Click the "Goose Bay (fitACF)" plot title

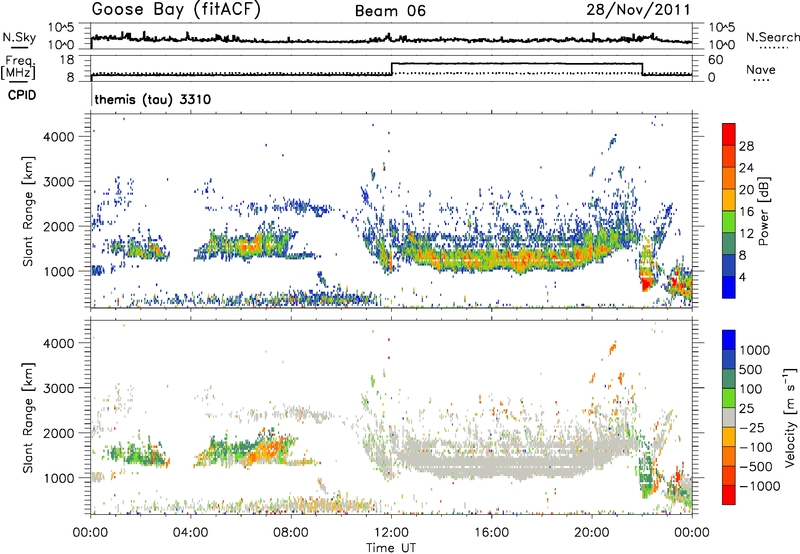(x=176, y=10)
